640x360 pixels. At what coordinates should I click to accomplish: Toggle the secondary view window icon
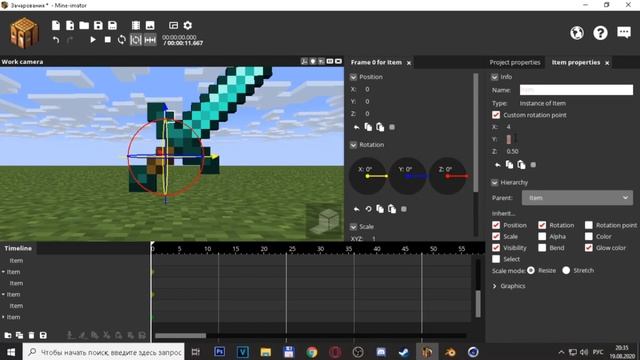[173, 25]
